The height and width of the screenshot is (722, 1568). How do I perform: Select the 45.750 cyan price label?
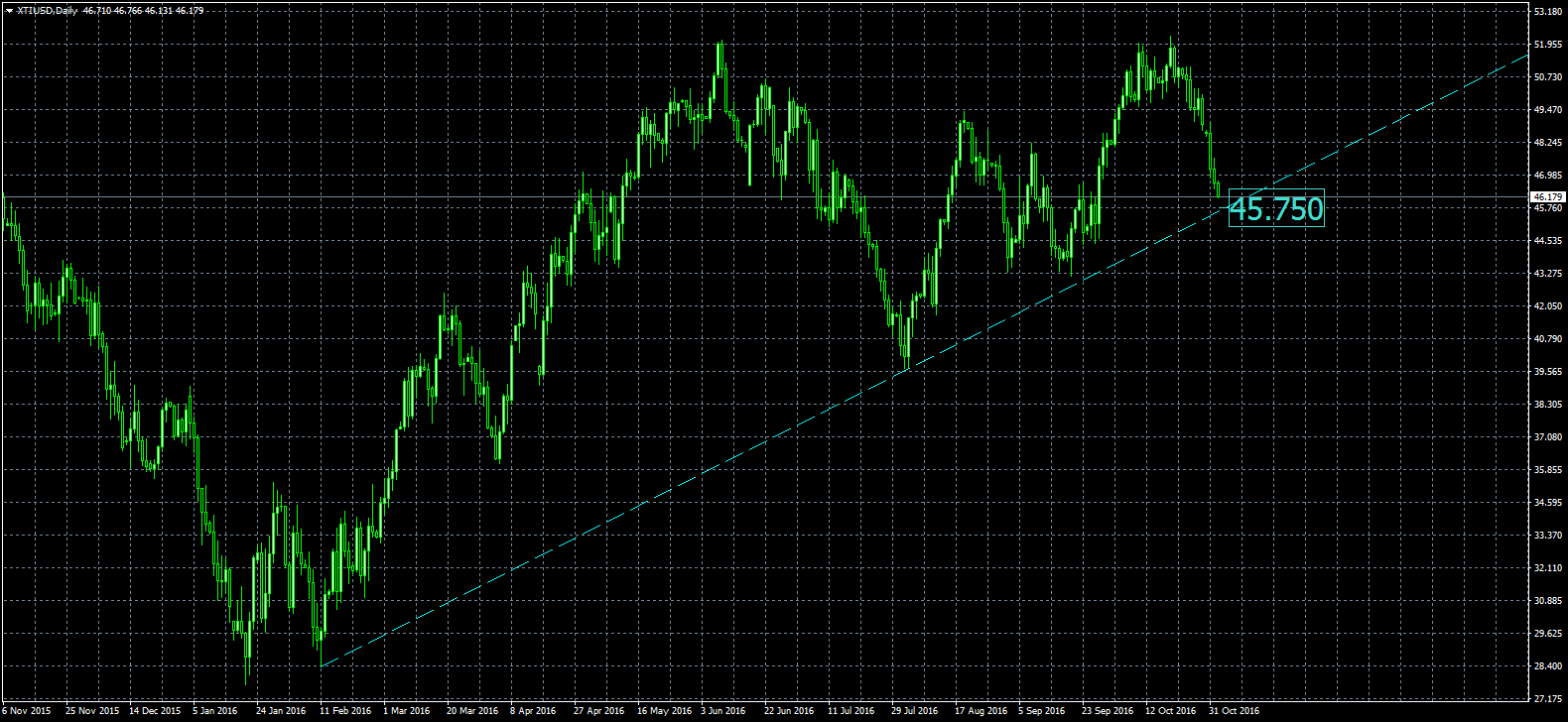(1276, 208)
